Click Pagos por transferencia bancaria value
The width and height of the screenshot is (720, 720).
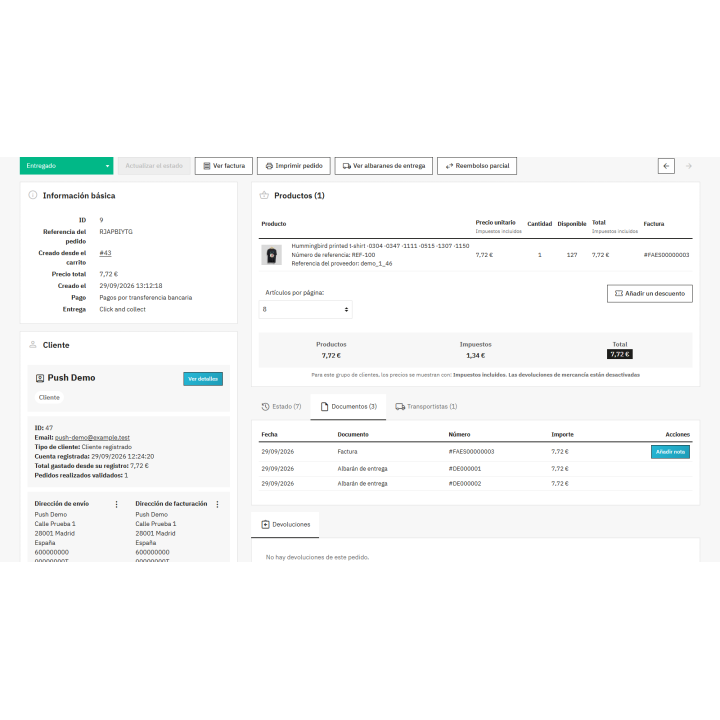tap(146, 298)
